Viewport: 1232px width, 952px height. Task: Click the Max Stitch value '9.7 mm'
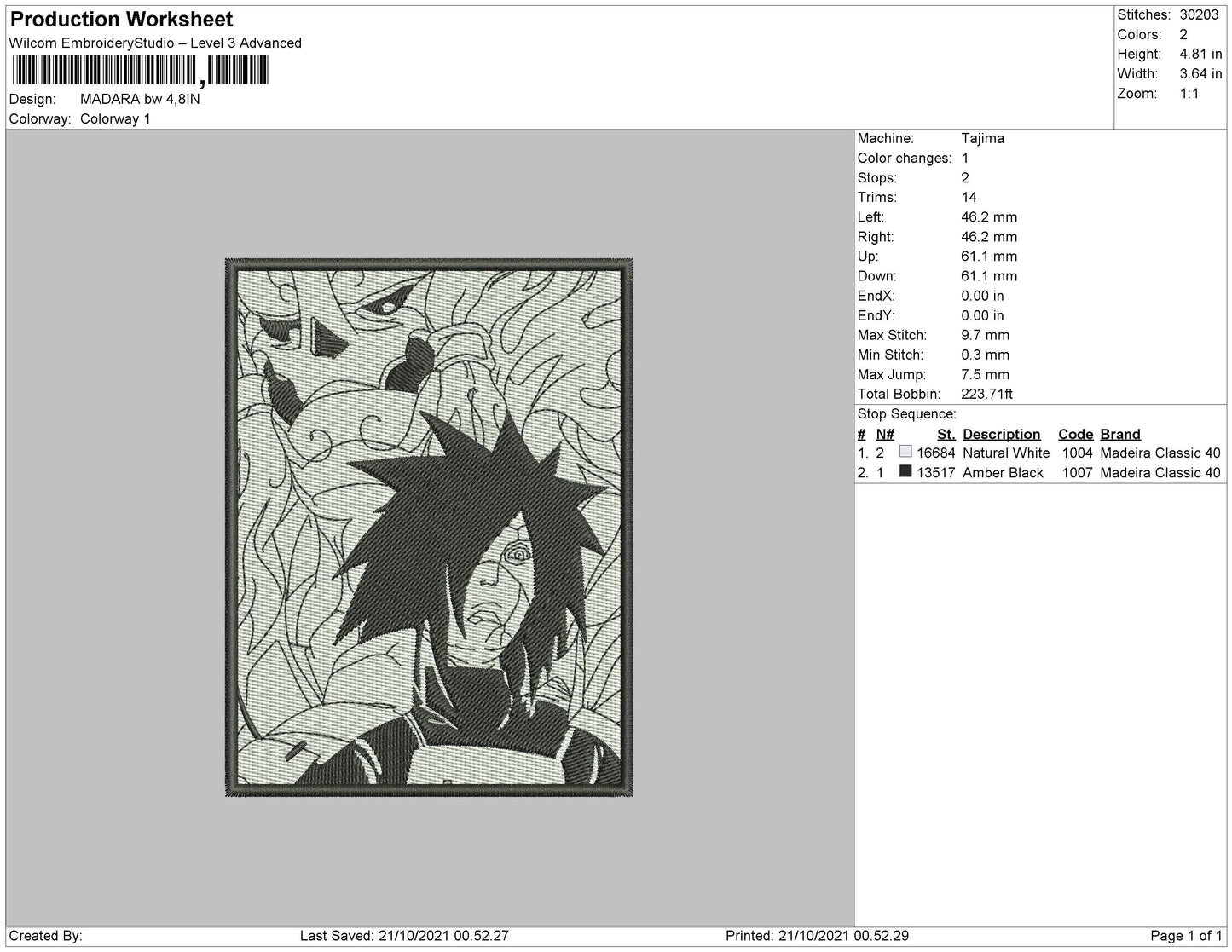click(985, 335)
